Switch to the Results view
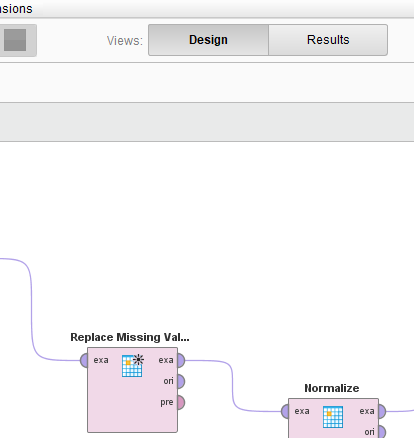The image size is (414, 438). (x=328, y=40)
